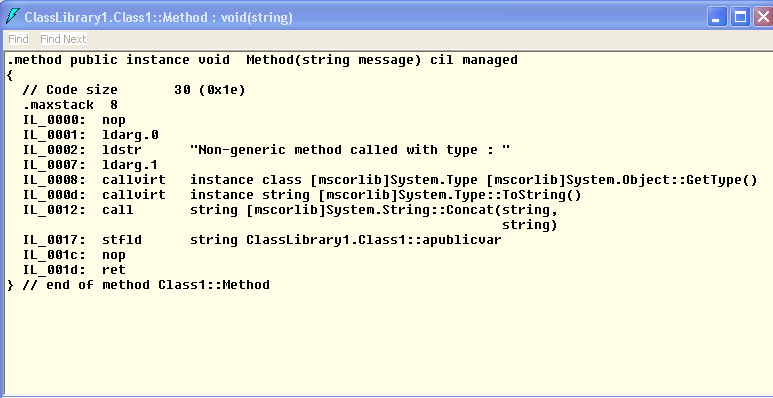773x398 pixels.
Task: Click the ILDASM lightning icon in title bar
Action: tap(13, 17)
